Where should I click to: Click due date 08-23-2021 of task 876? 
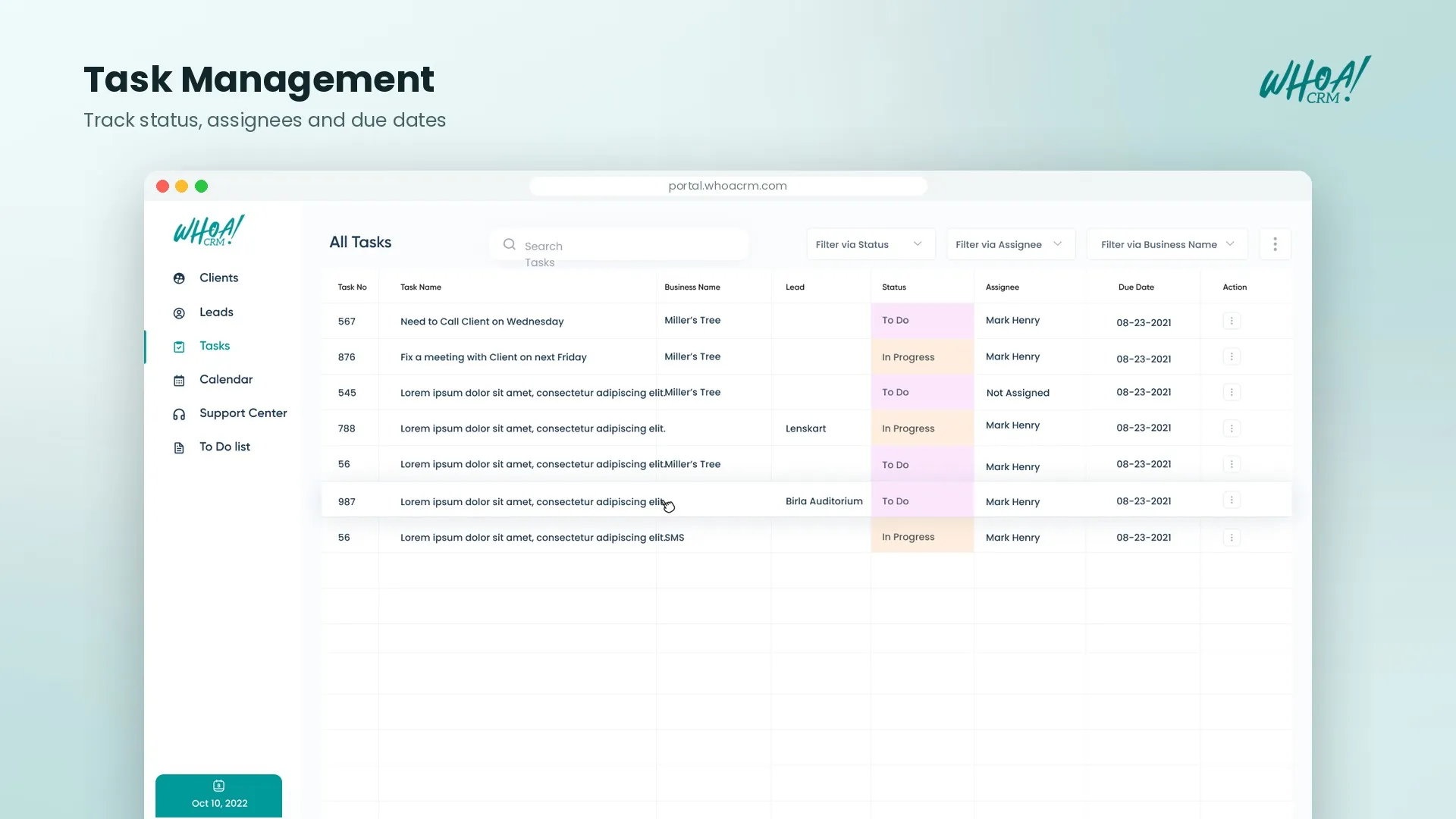pos(1144,359)
